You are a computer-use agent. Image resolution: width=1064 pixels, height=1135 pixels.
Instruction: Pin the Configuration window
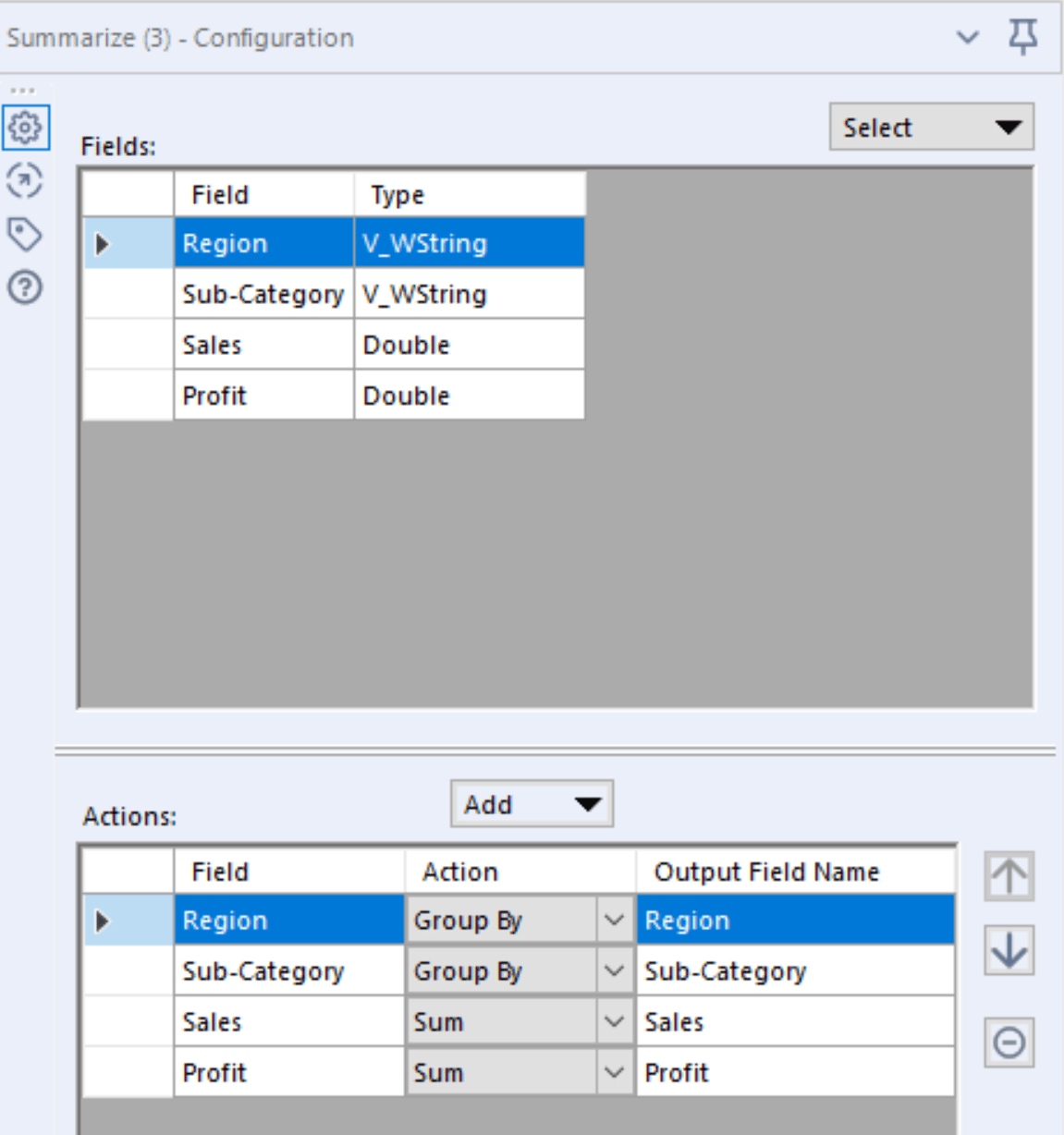(x=1022, y=37)
